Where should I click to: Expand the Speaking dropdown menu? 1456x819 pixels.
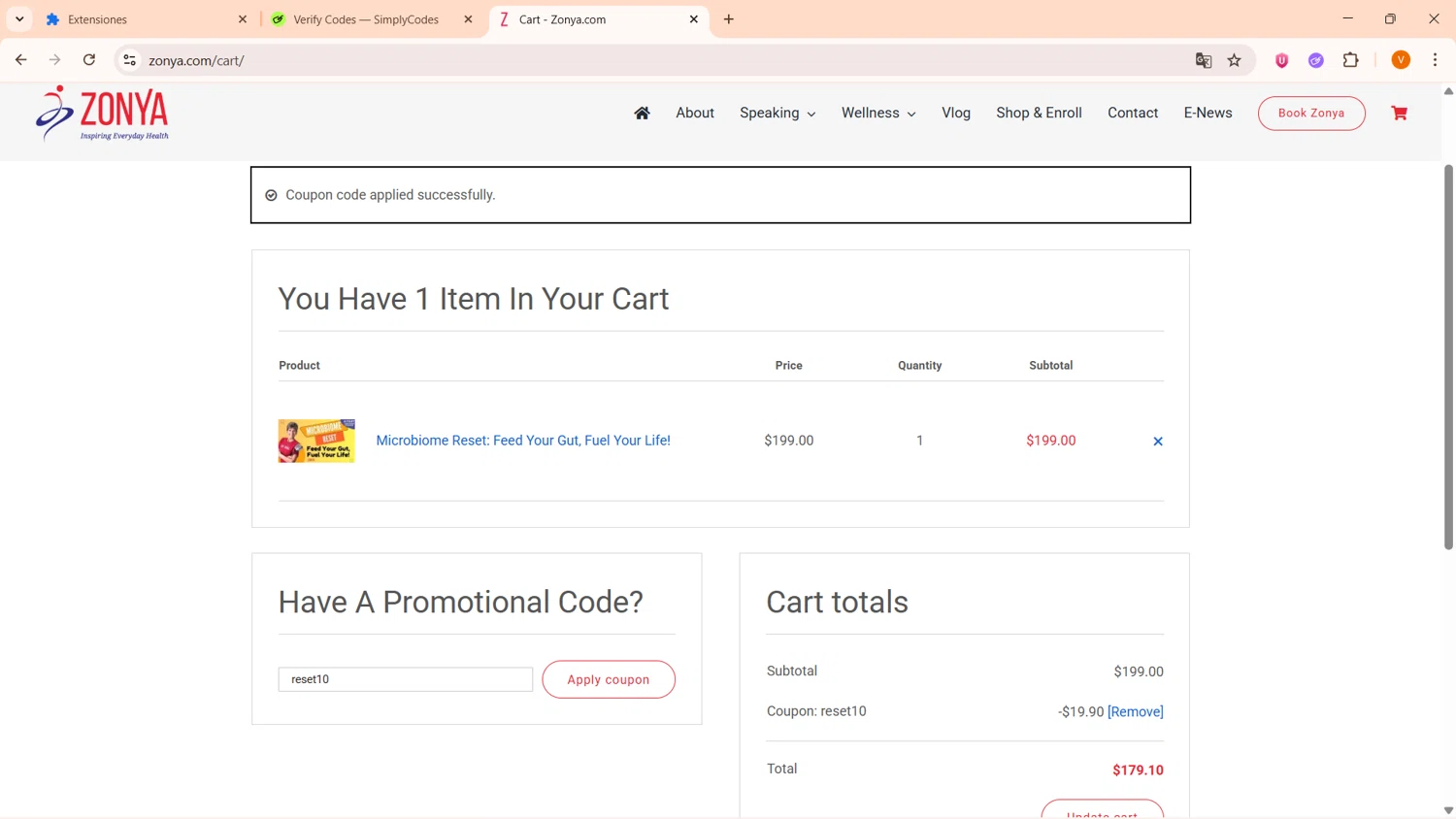click(x=778, y=114)
